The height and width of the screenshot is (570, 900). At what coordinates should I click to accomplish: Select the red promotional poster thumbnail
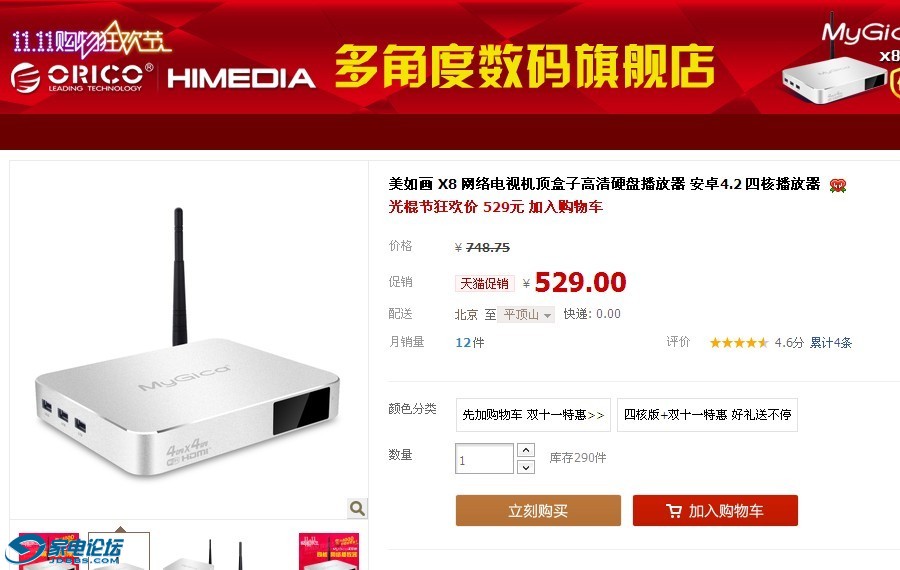coord(329,551)
